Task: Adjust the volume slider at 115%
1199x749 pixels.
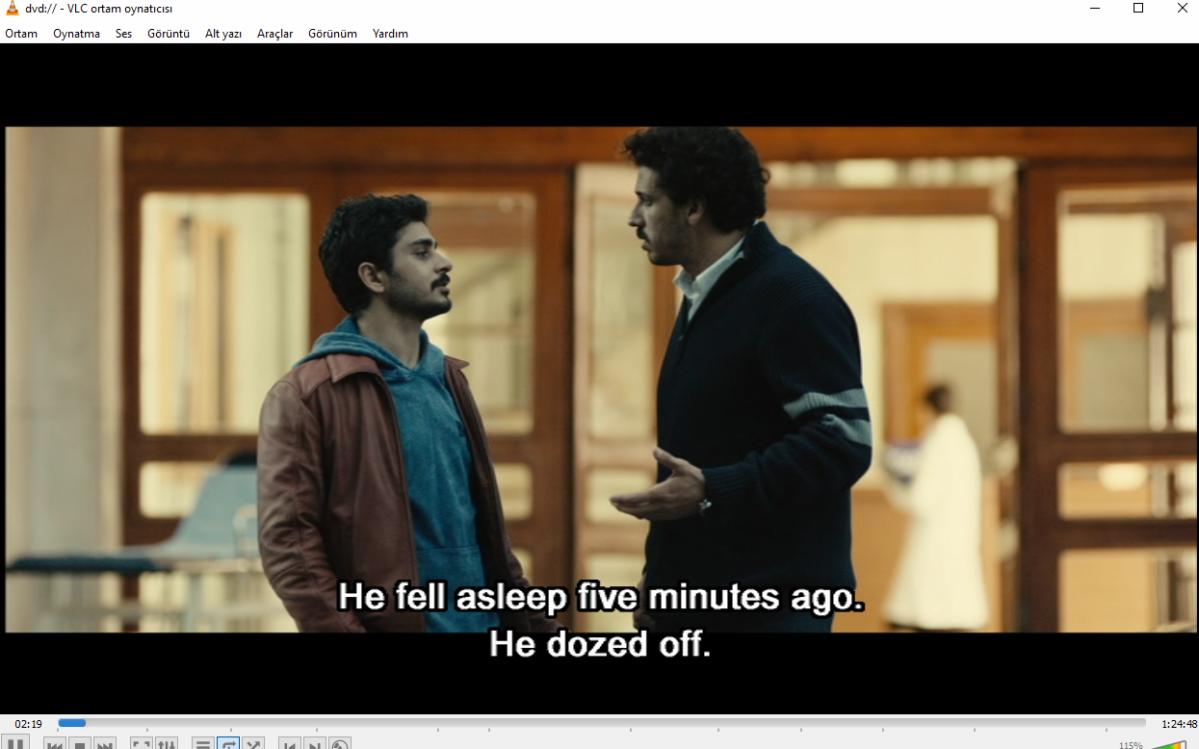Action: coord(1171,744)
